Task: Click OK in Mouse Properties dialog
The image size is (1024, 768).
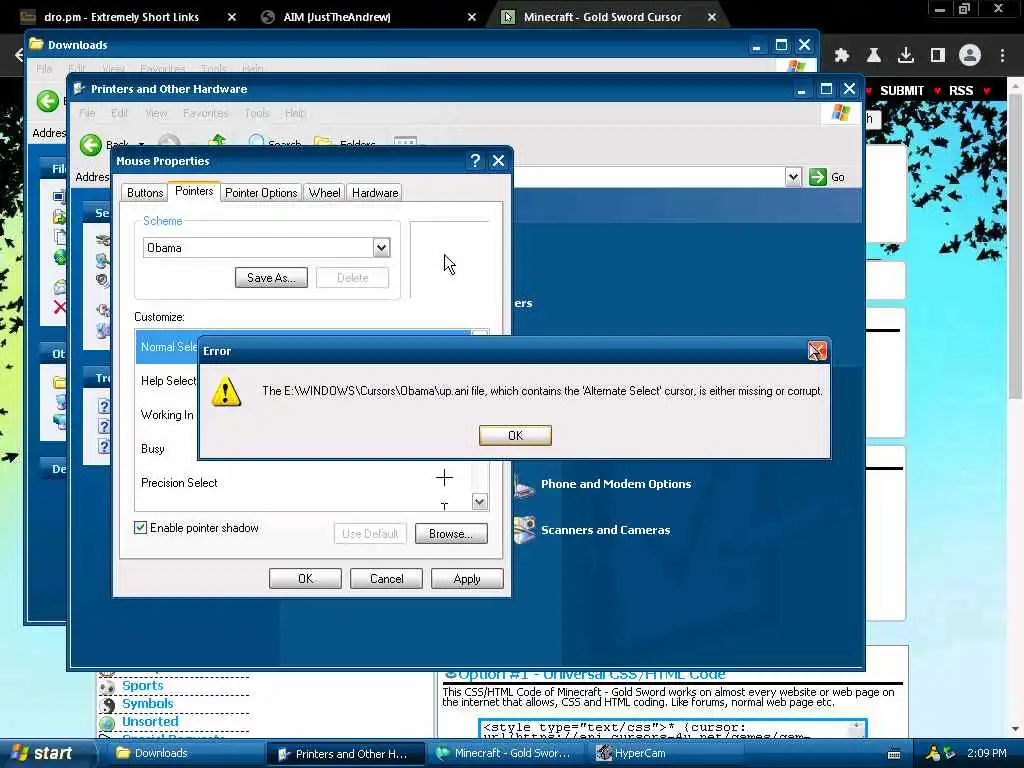Action: [x=305, y=579]
